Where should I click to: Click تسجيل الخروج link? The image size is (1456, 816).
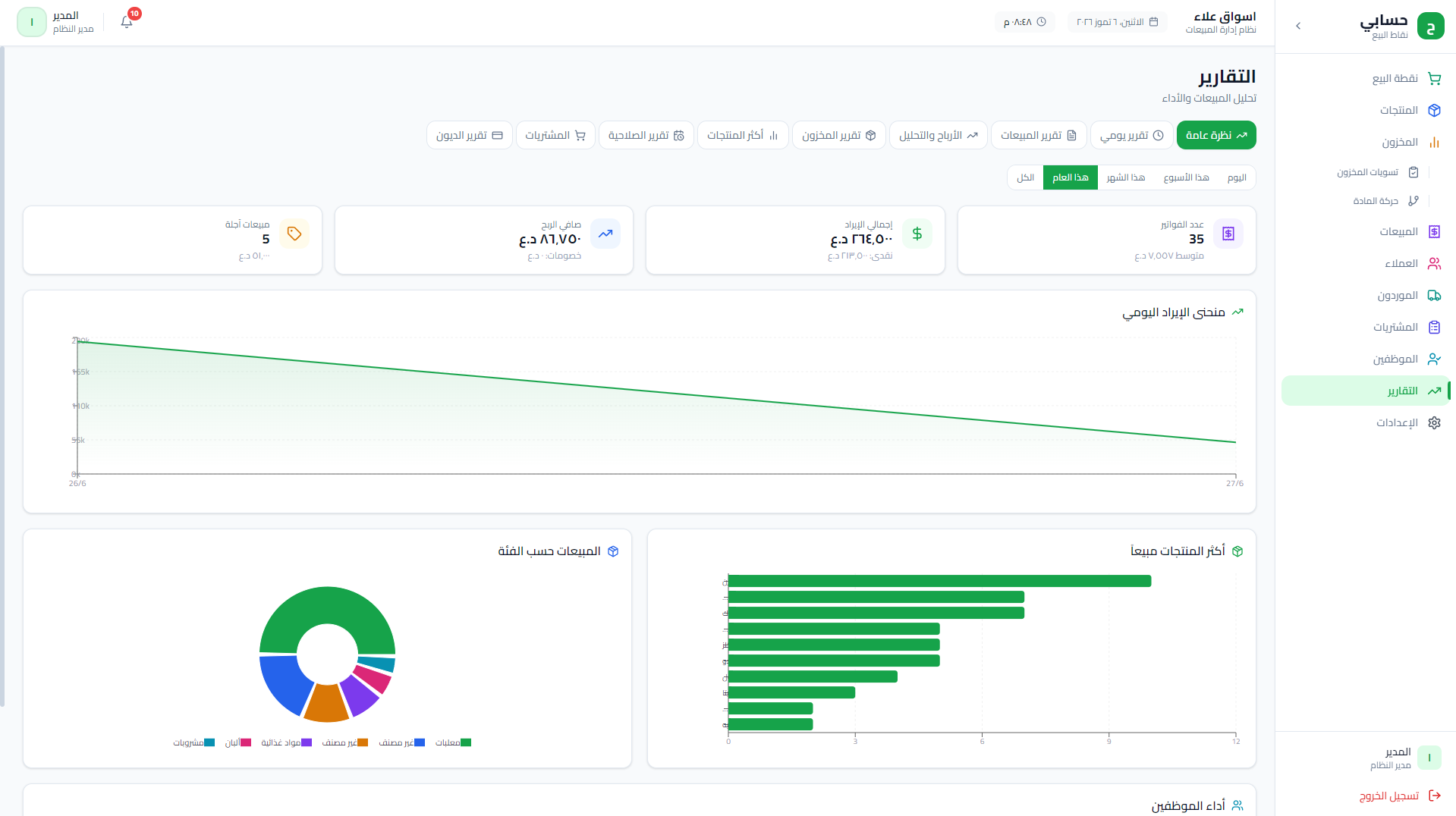[1388, 796]
